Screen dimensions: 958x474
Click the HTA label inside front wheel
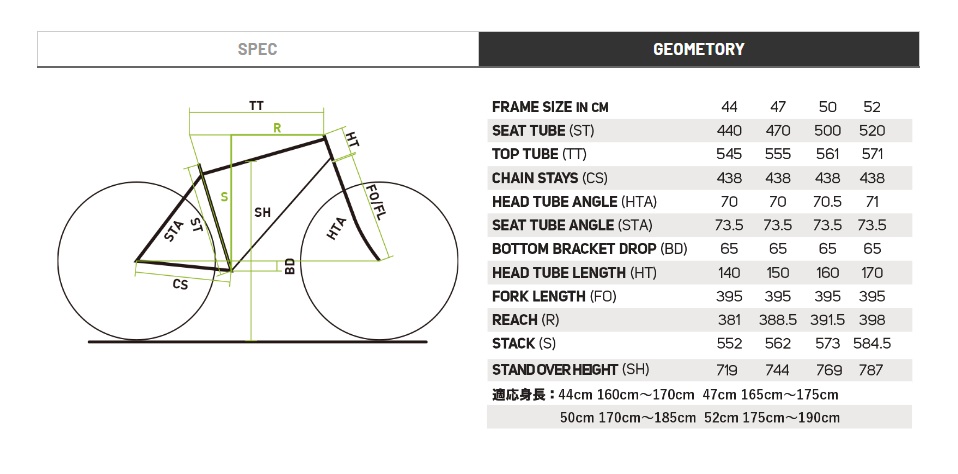[337, 228]
